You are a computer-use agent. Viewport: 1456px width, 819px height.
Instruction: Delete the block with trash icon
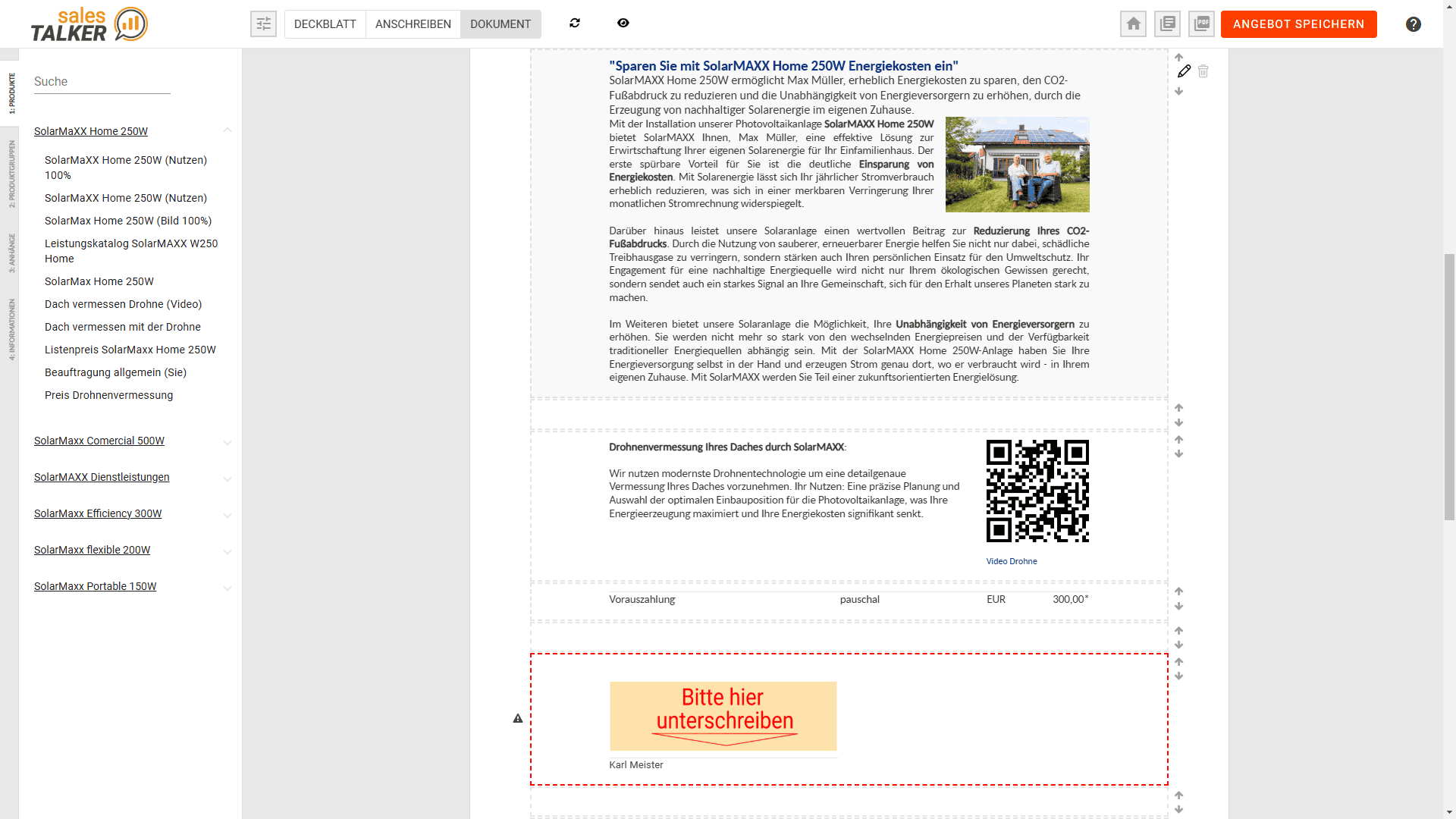point(1203,71)
